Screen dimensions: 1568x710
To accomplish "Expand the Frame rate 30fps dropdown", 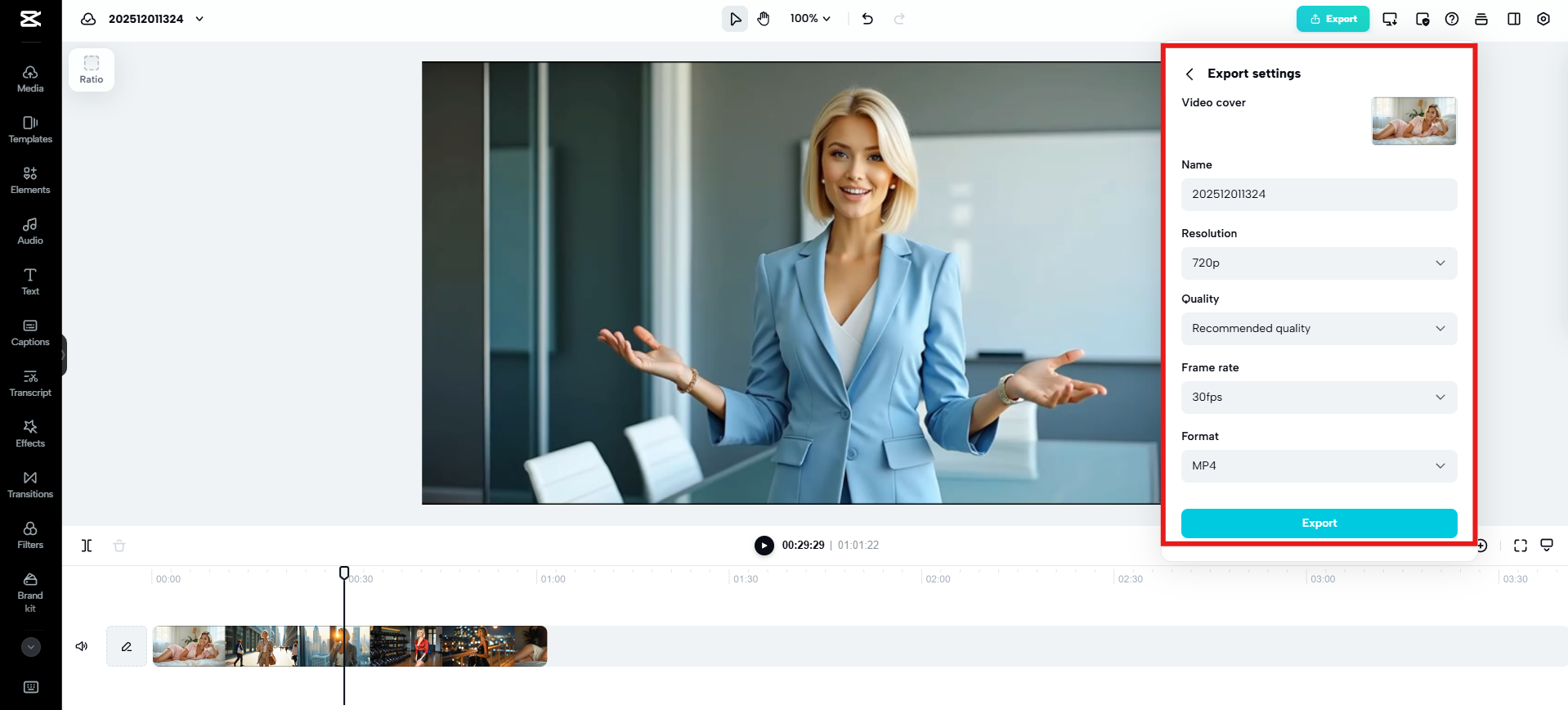I will click(1318, 398).
